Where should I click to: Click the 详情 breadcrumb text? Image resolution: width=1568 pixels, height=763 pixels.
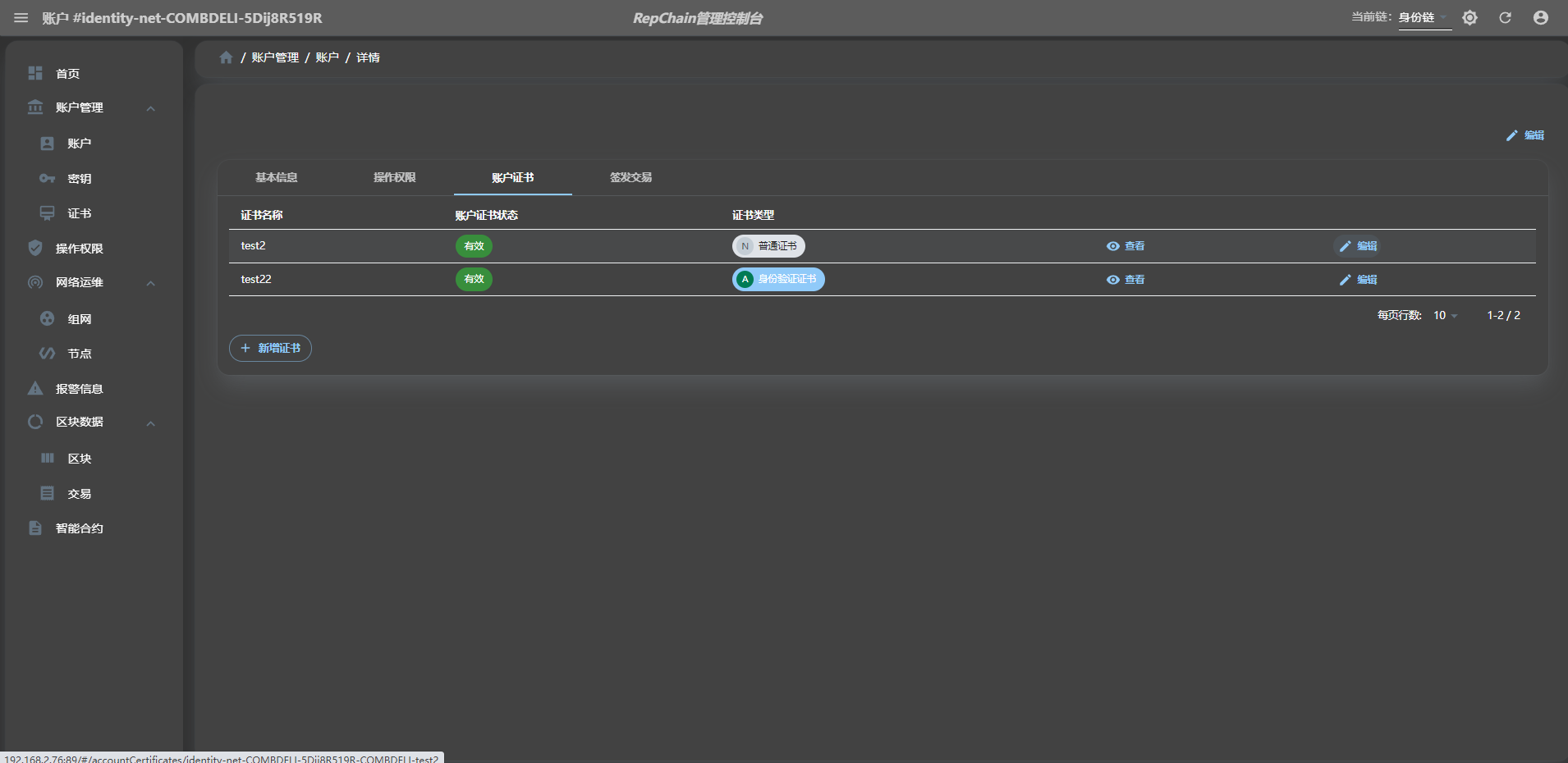point(368,57)
